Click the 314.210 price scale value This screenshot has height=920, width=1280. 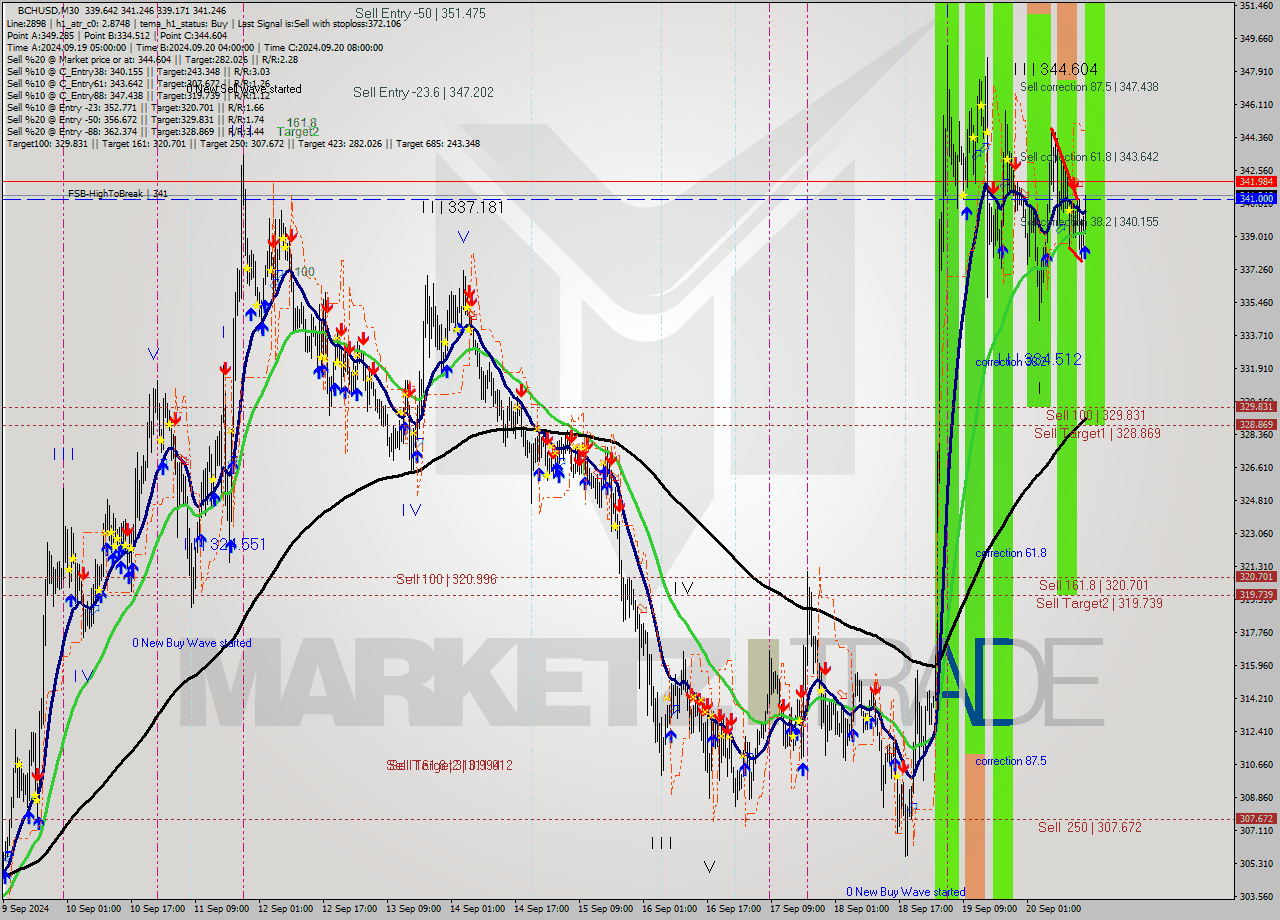pos(1256,698)
